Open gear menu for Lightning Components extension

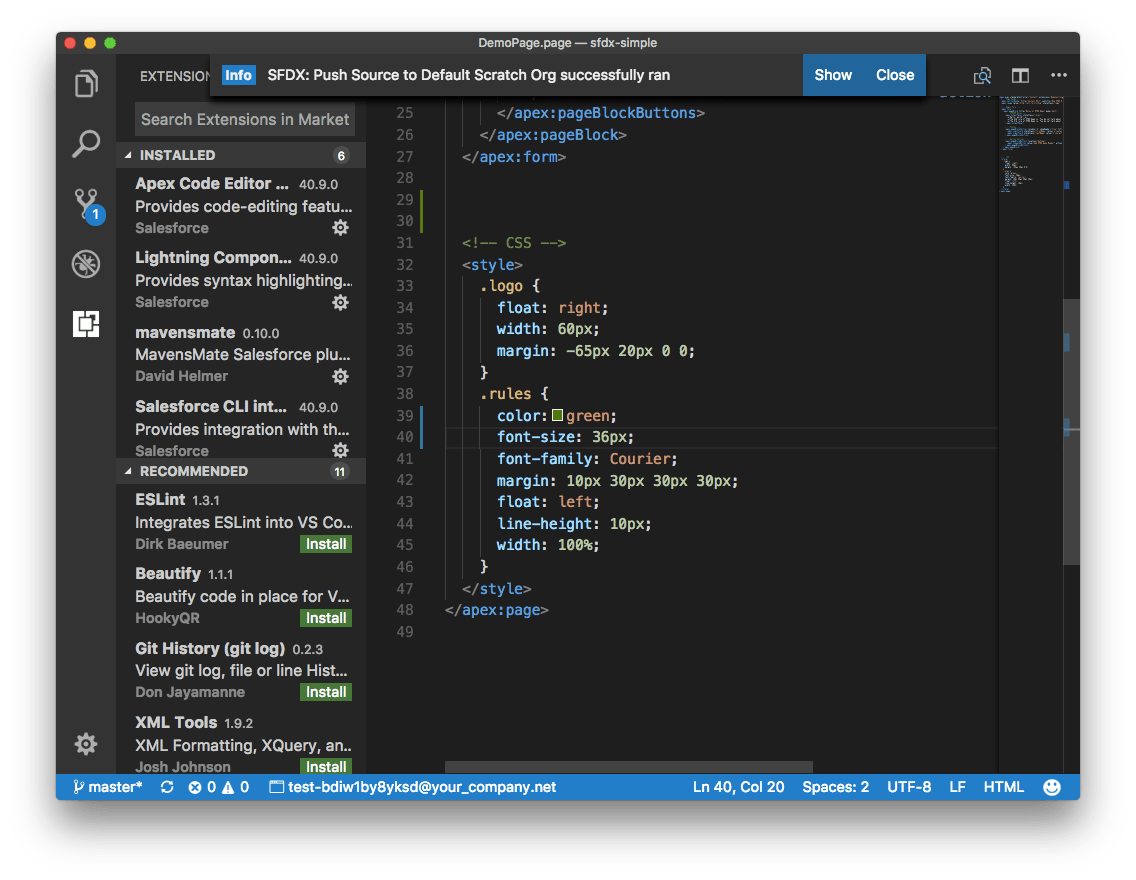pos(341,302)
